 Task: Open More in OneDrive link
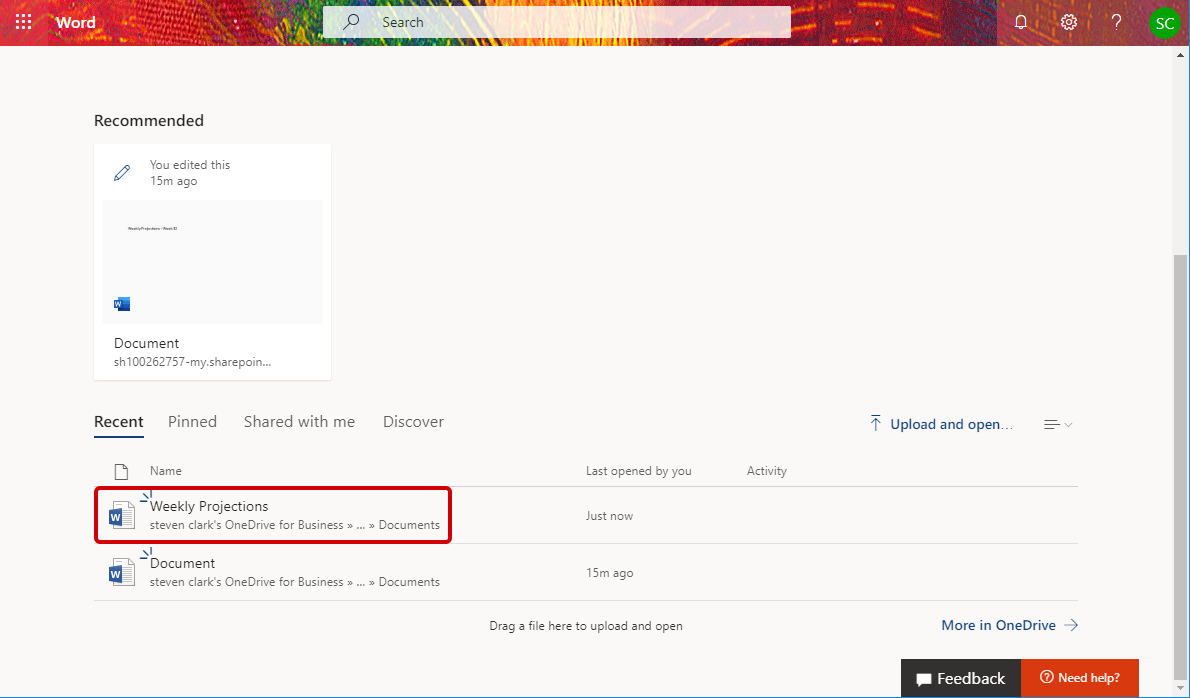pyautogui.click(x=1009, y=625)
